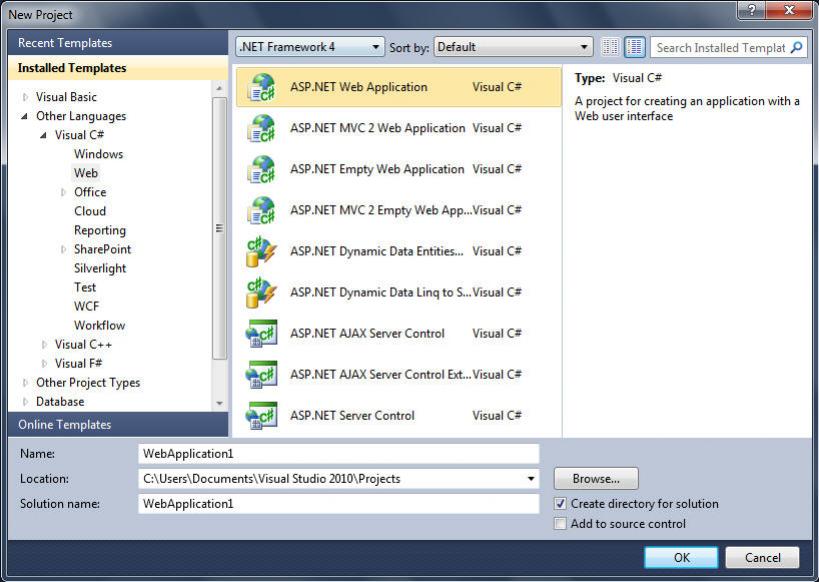
Task: Select 'ASP.NET Empty Web Application' template name
Action: point(377,169)
